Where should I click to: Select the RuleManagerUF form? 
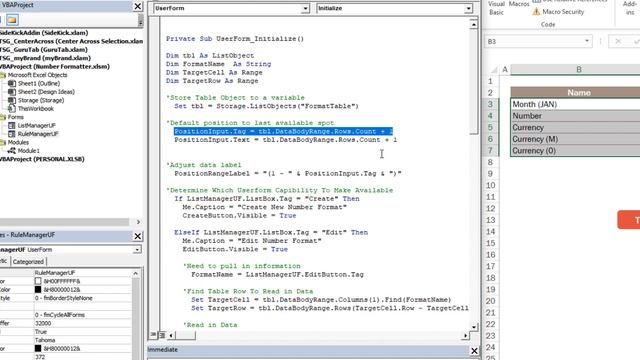coord(38,134)
